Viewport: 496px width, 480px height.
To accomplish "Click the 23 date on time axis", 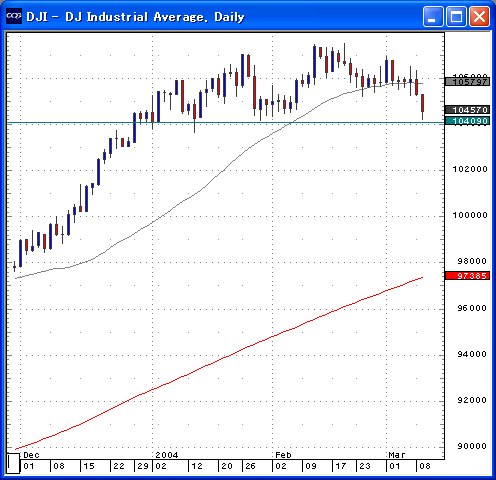I will tap(365, 466).
